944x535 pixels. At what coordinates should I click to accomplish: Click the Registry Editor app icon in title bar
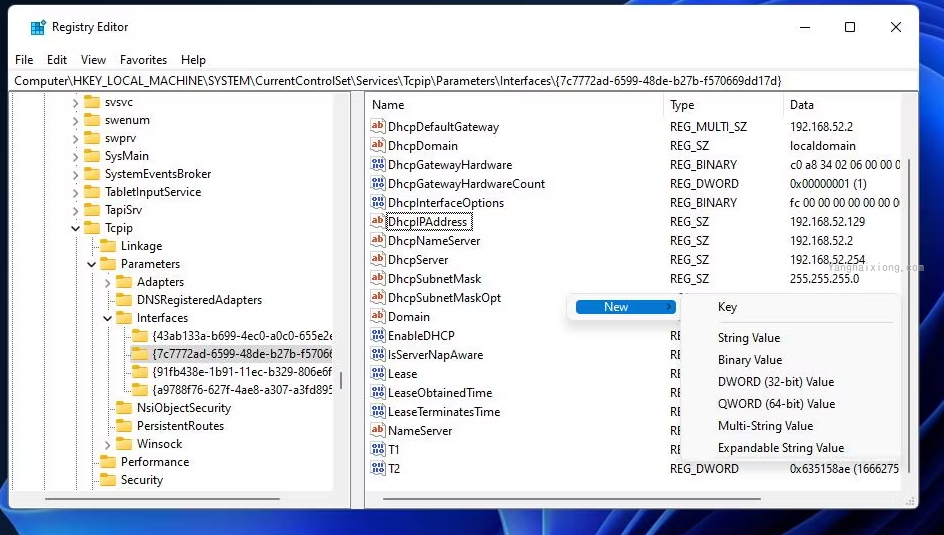[38, 27]
